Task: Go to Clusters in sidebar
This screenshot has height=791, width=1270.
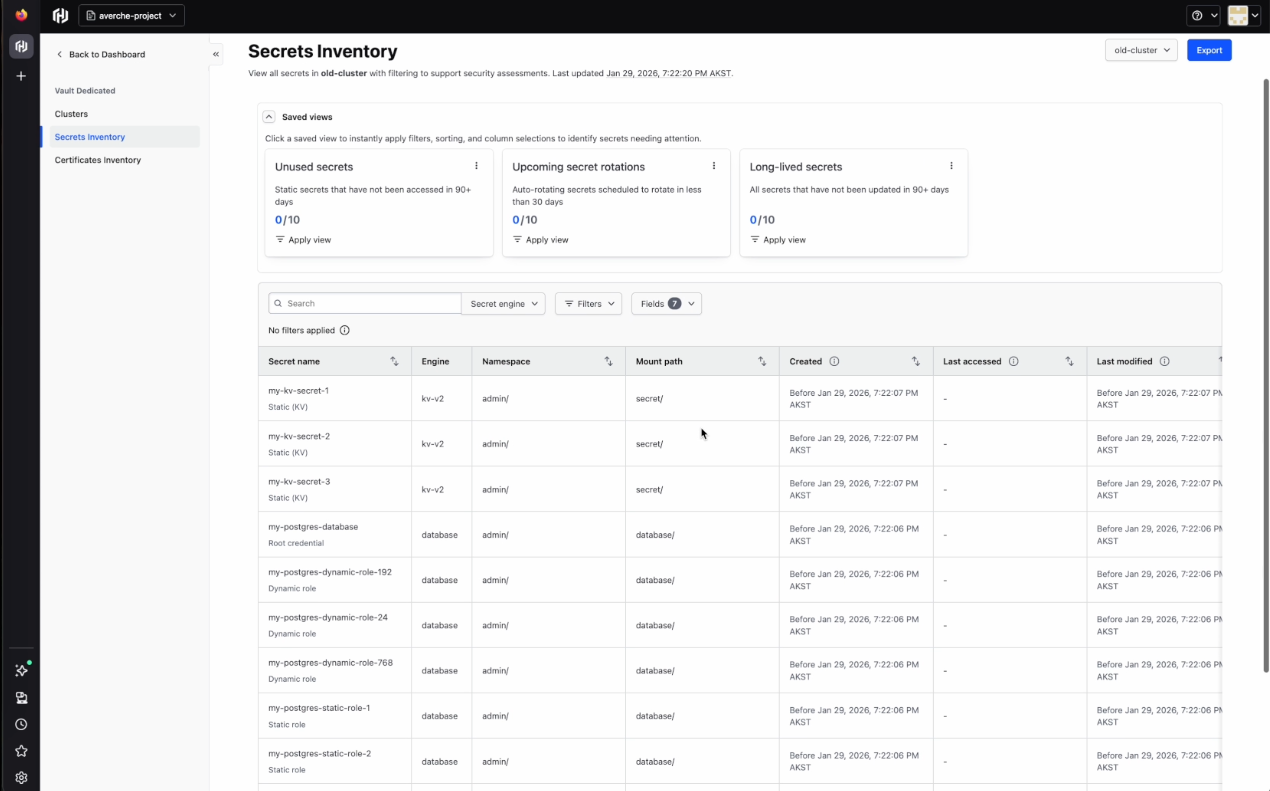Action: coord(71,114)
